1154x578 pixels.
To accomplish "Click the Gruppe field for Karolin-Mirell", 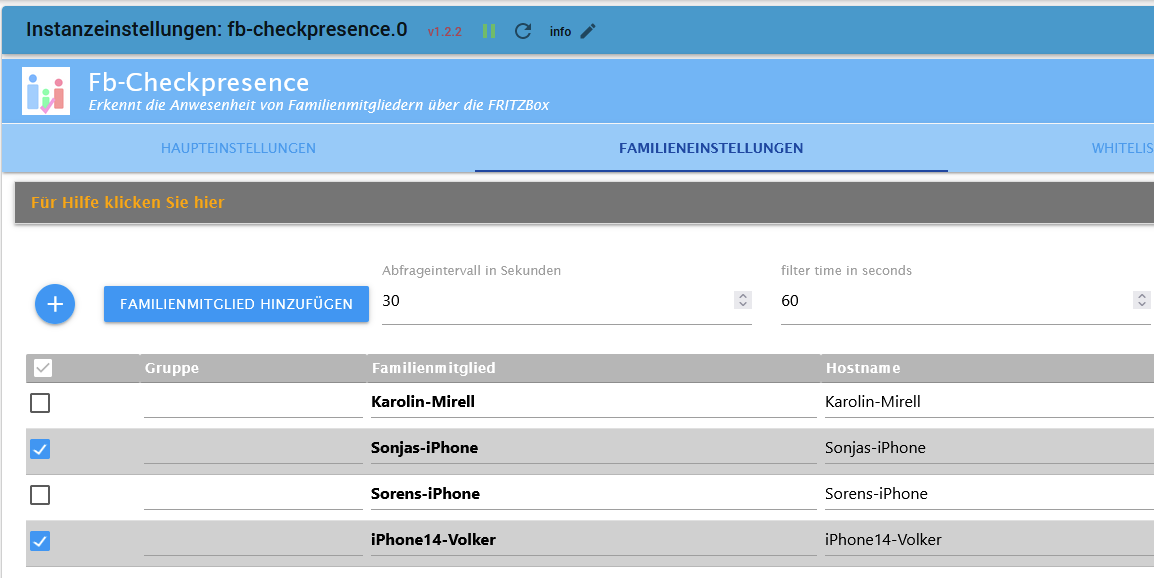I will [x=254, y=402].
